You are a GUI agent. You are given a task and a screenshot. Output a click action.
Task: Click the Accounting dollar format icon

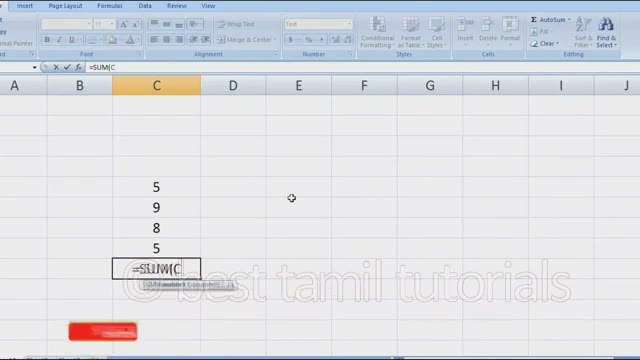coord(291,40)
